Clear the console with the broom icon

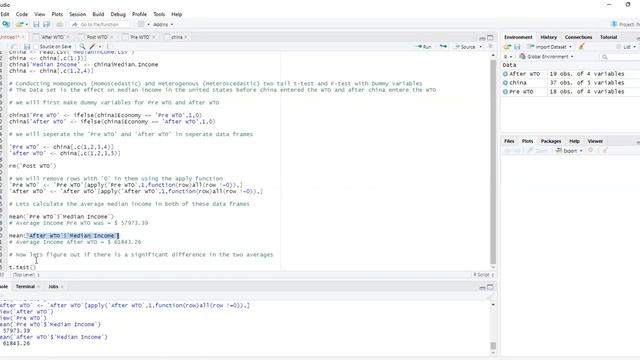coord(490,297)
